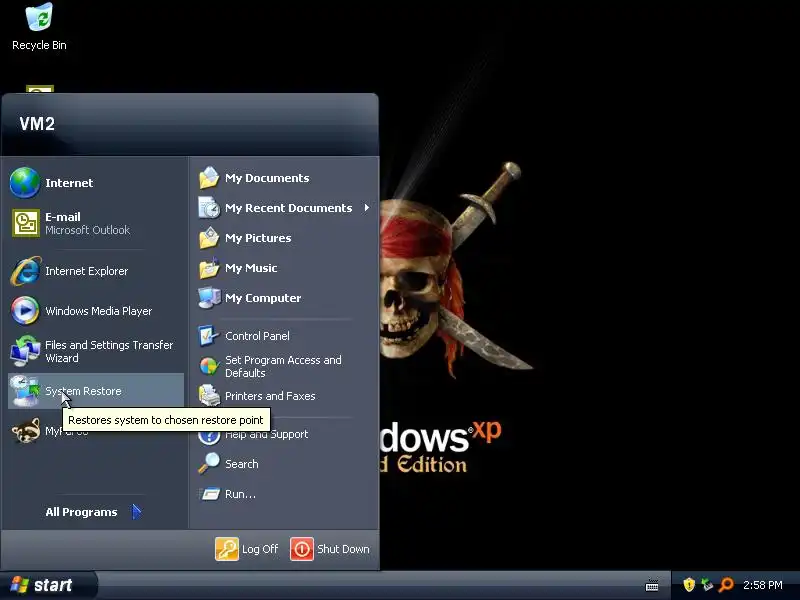800x600 pixels.
Task: Expand My Recent Documents submenu arrow
Action: 367,208
